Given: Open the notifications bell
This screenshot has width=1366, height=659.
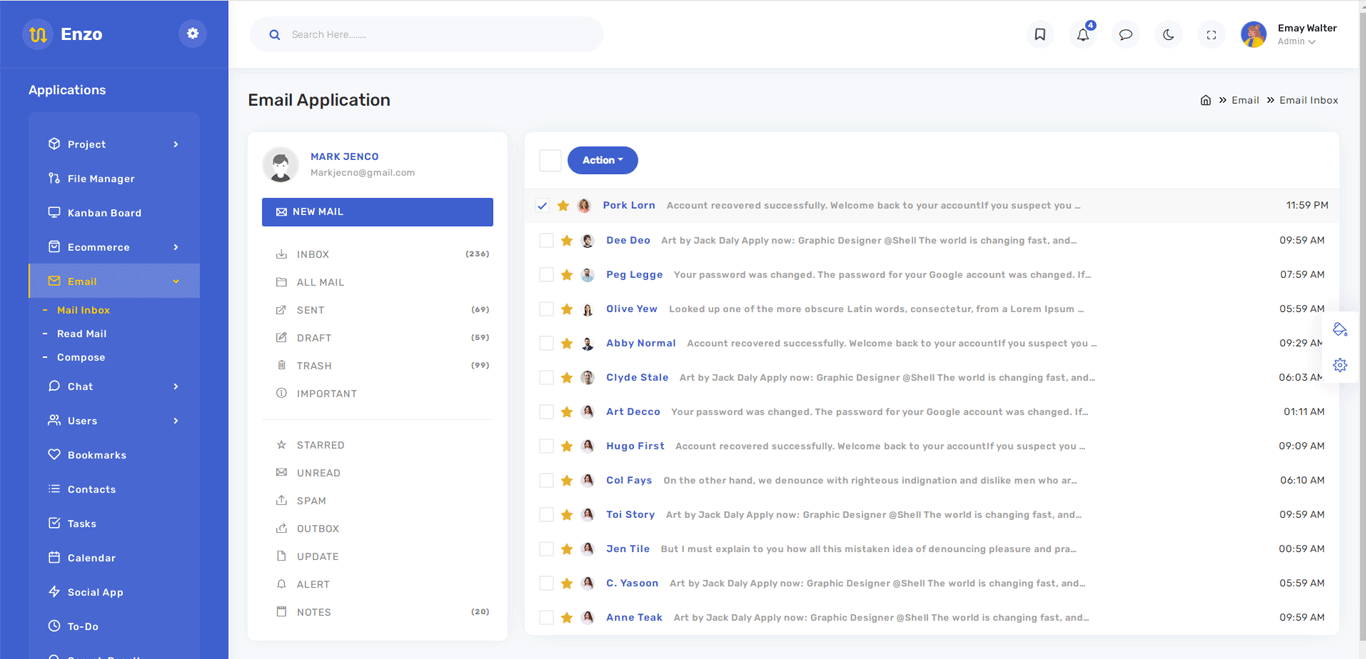Looking at the screenshot, I should click(x=1083, y=35).
